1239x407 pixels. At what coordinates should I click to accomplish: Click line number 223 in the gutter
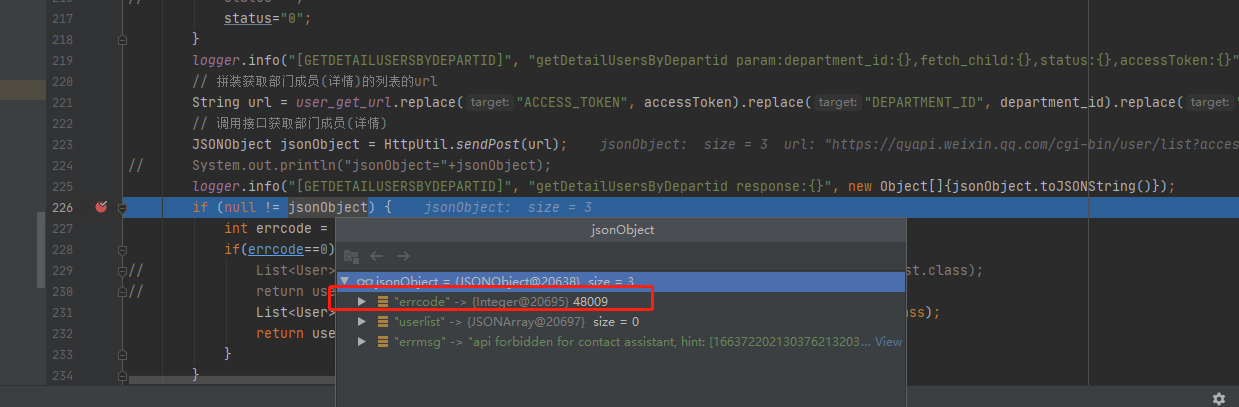[64, 144]
